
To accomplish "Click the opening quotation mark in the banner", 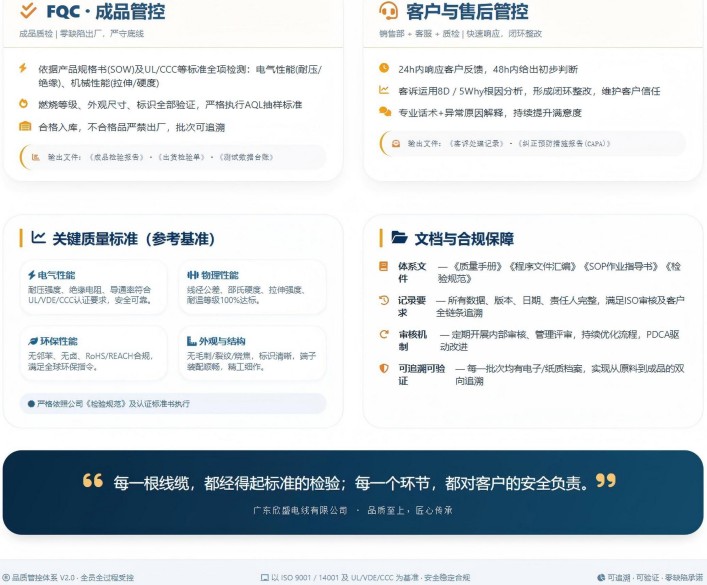I will pyautogui.click(x=93, y=481).
